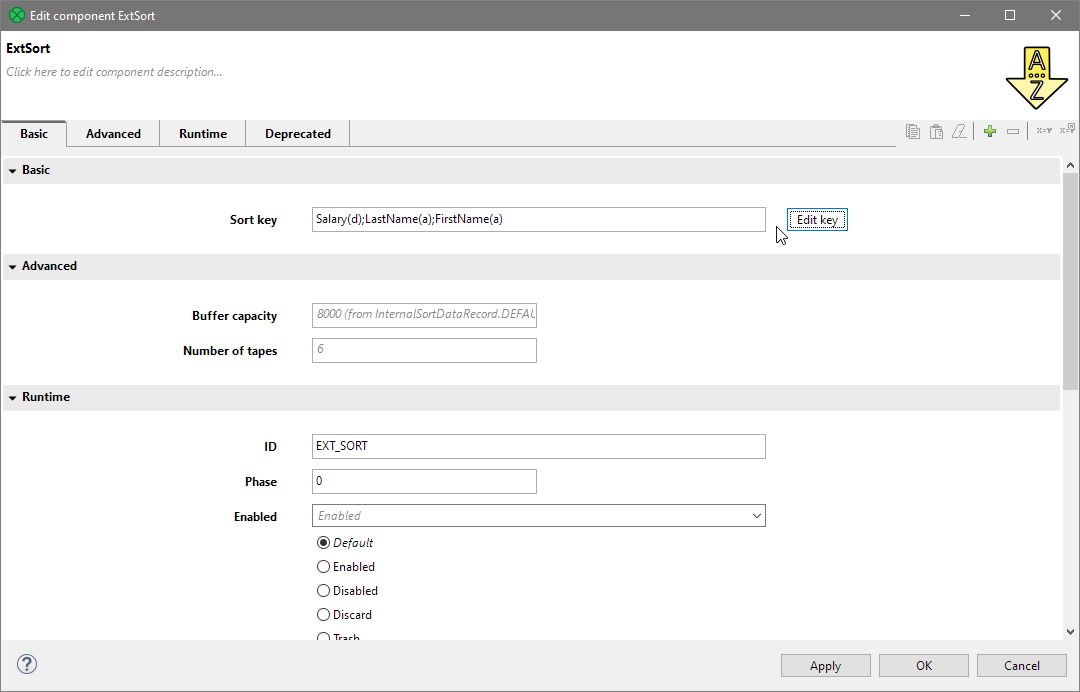Select the Default radio option
Image resolution: width=1080 pixels, height=692 pixels.
click(323, 543)
